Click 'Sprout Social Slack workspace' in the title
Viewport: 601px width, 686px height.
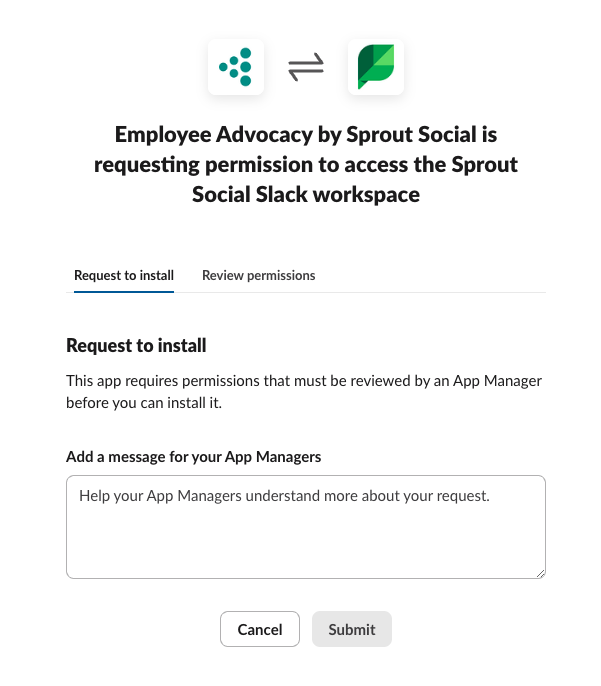click(x=306, y=194)
